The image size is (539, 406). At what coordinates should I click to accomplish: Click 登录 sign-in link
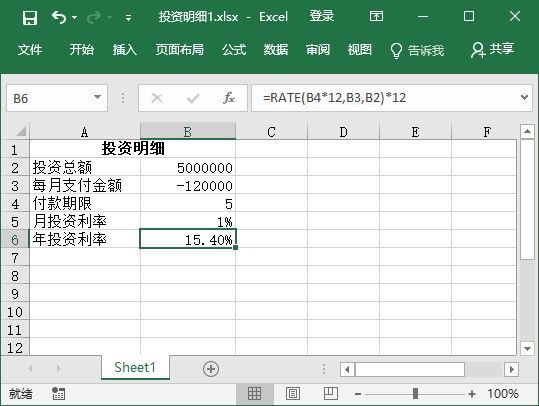click(321, 16)
